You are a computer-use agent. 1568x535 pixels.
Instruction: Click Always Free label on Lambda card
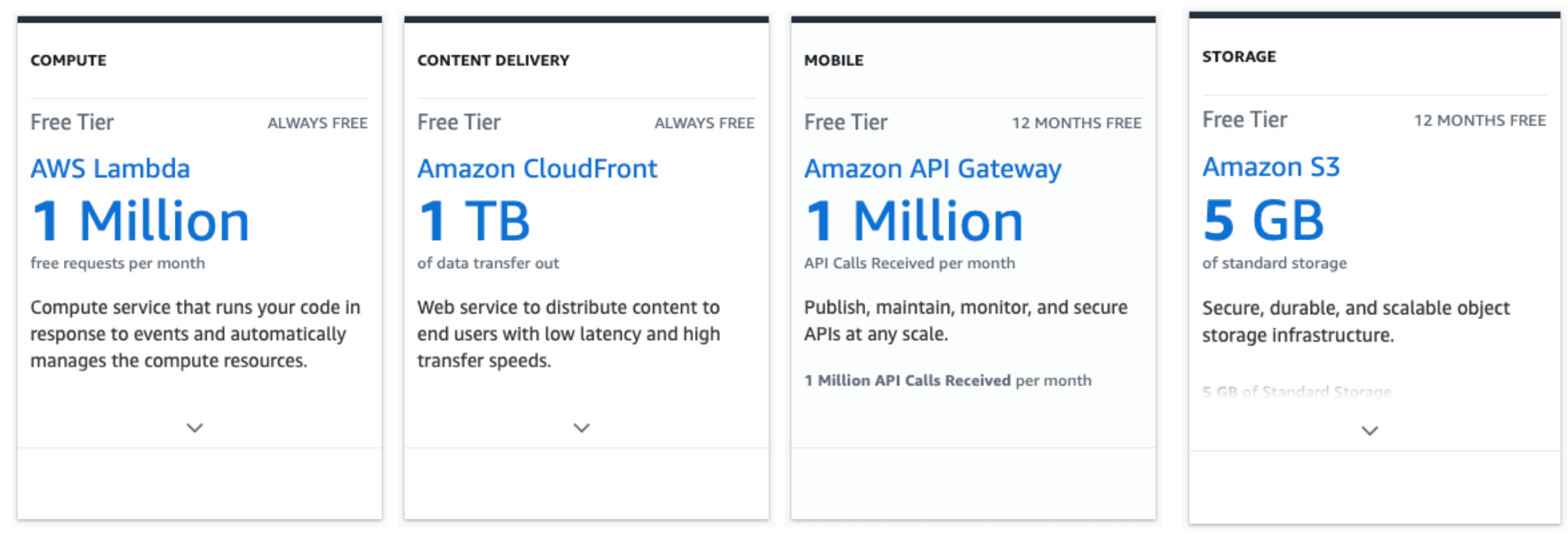(x=318, y=123)
